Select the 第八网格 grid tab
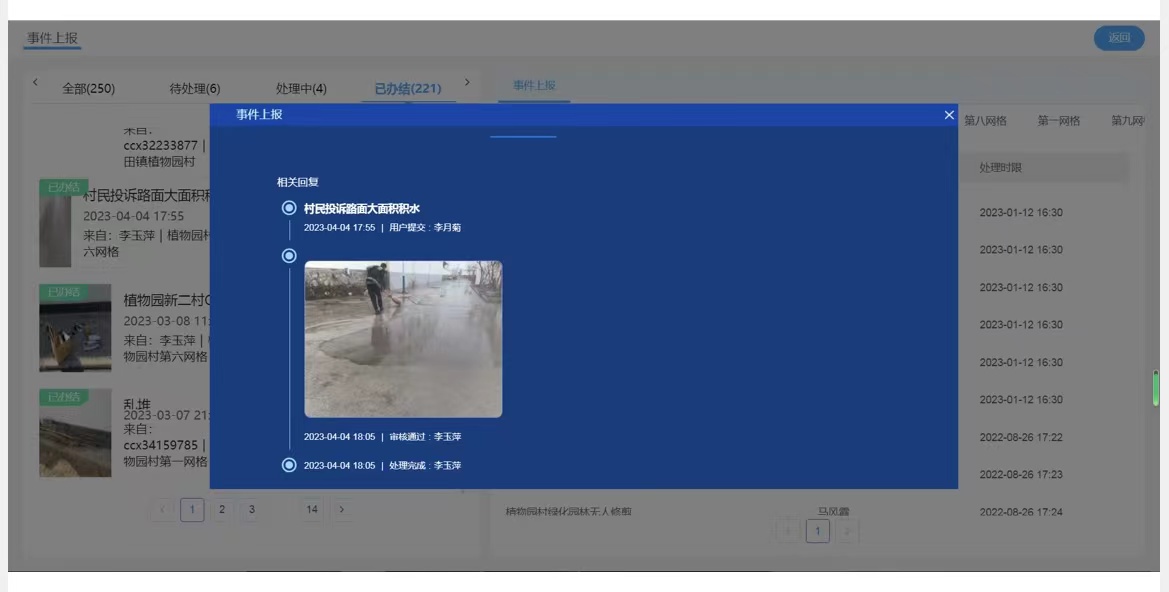Image resolution: width=1169 pixels, height=592 pixels. coord(985,121)
